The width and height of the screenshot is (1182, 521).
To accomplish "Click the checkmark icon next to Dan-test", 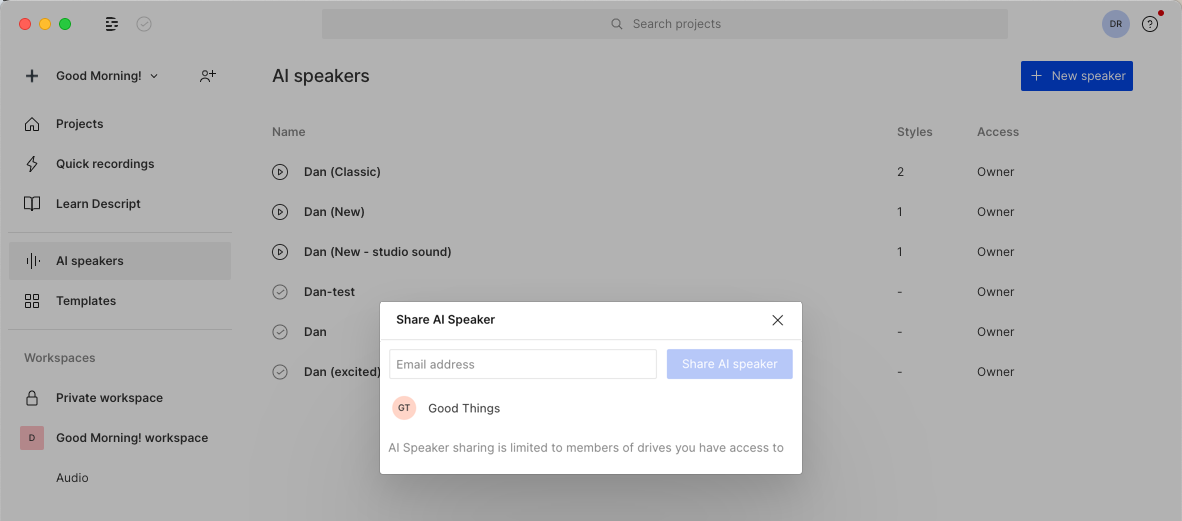I will (x=280, y=292).
